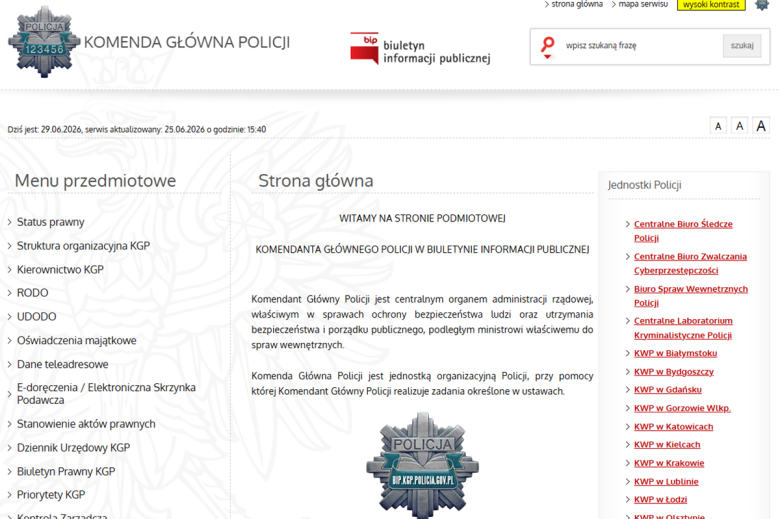Click the Policja badge logo in header
Screen dimensions: 780x519
pyautogui.click(x=44, y=42)
